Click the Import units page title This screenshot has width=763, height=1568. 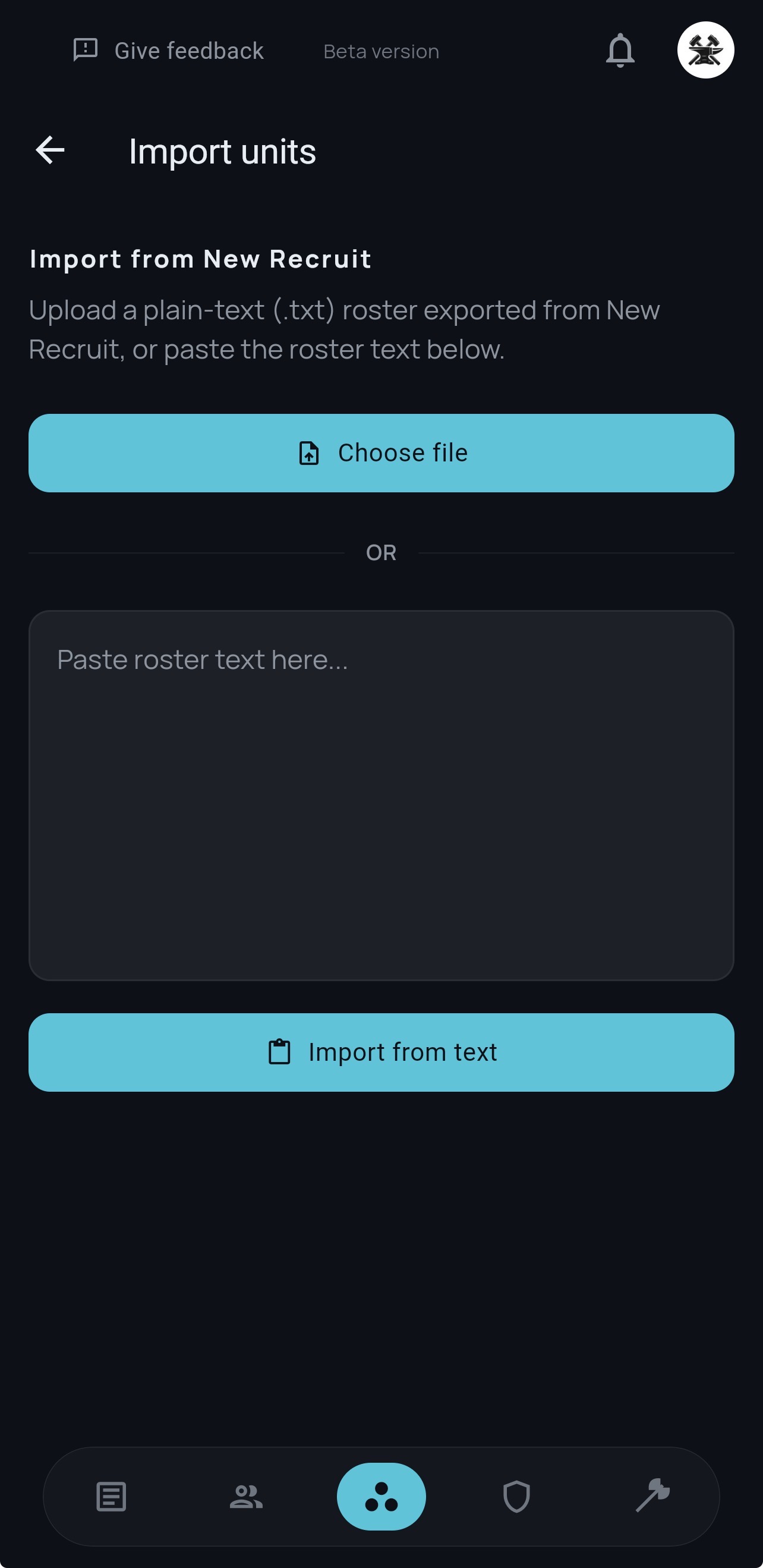(x=222, y=152)
